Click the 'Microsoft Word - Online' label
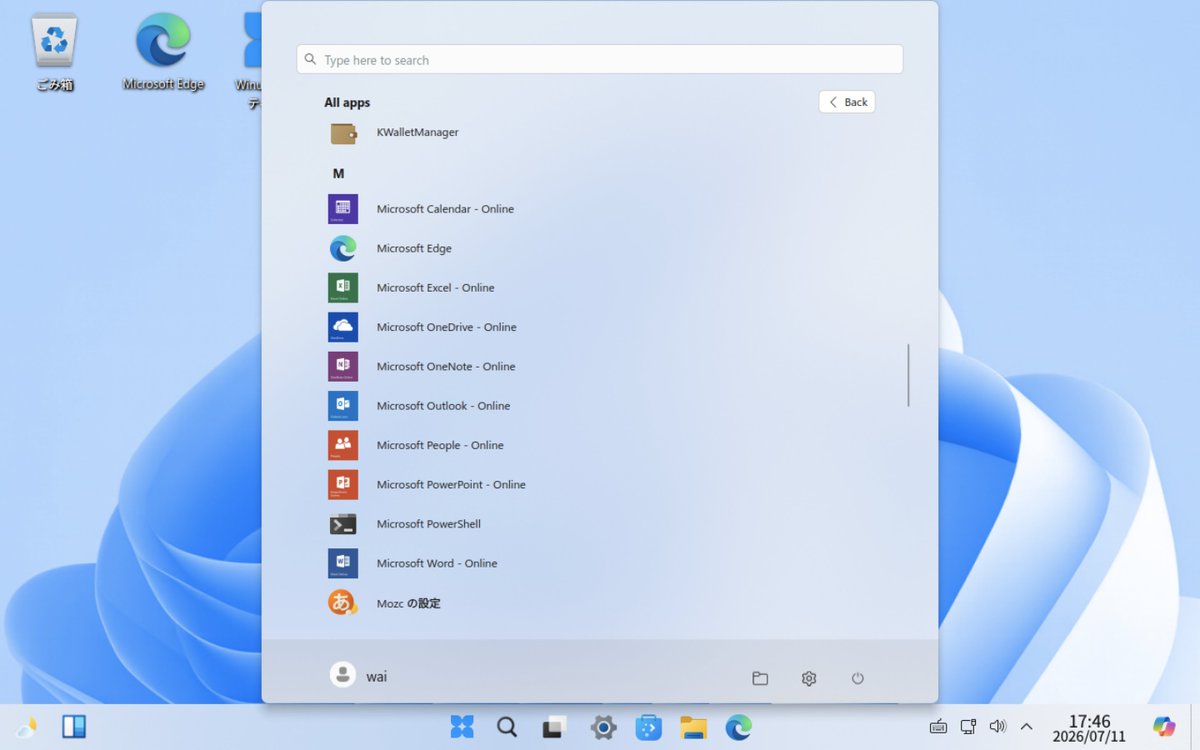Viewport: 1200px width, 750px height. (x=437, y=564)
